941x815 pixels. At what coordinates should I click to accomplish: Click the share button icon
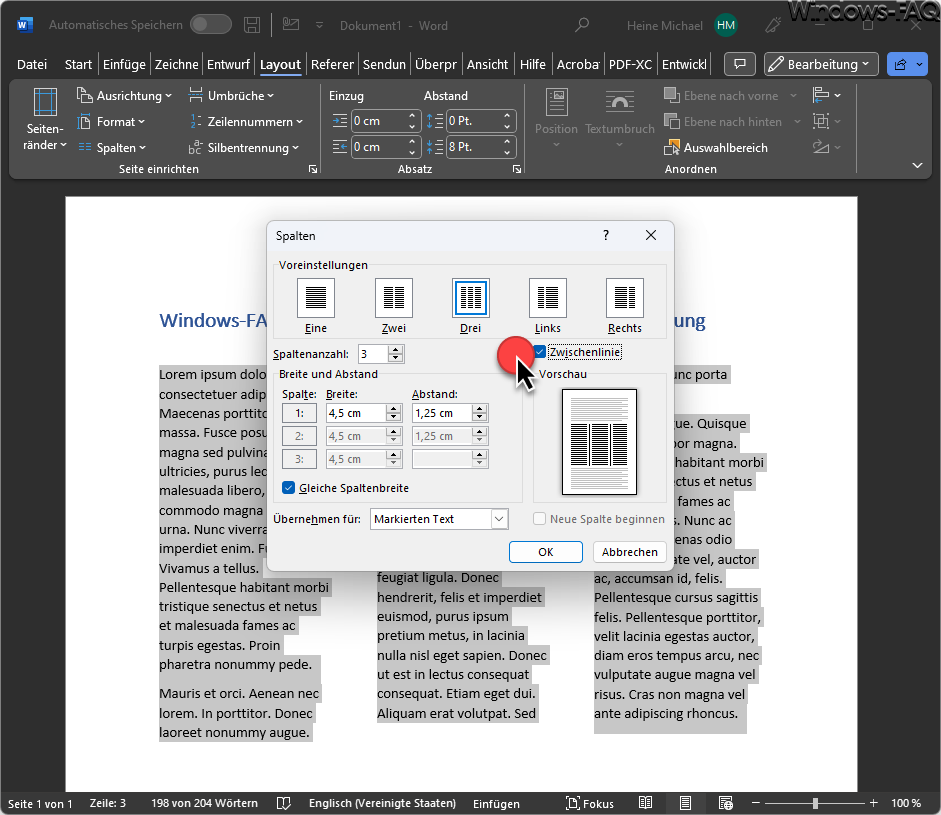click(900, 64)
